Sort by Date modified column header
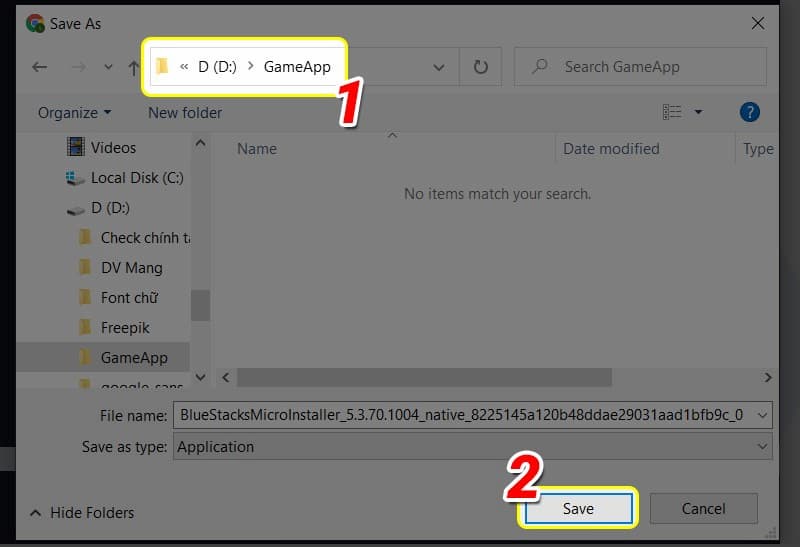Image resolution: width=800 pixels, height=547 pixels. click(611, 148)
